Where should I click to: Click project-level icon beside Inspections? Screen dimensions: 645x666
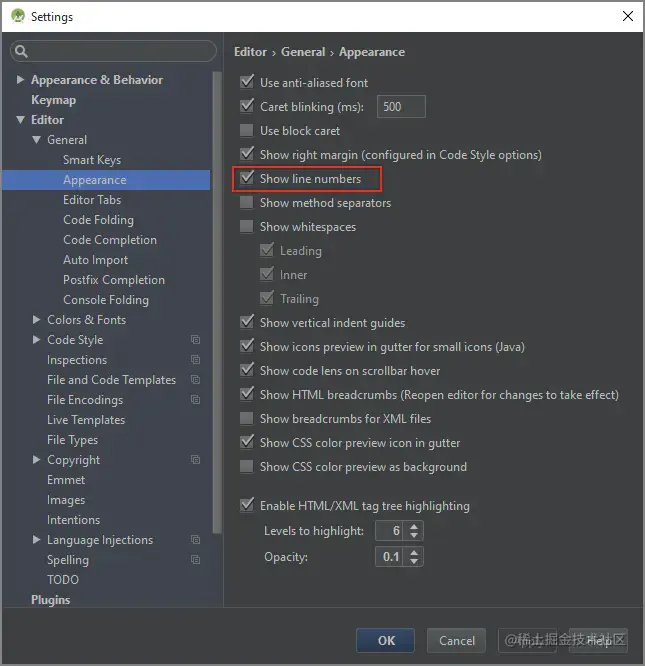[x=195, y=360]
